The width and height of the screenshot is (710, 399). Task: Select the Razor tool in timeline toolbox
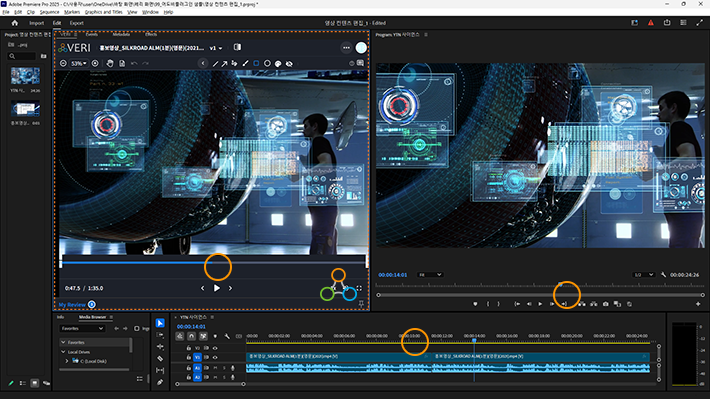point(160,358)
